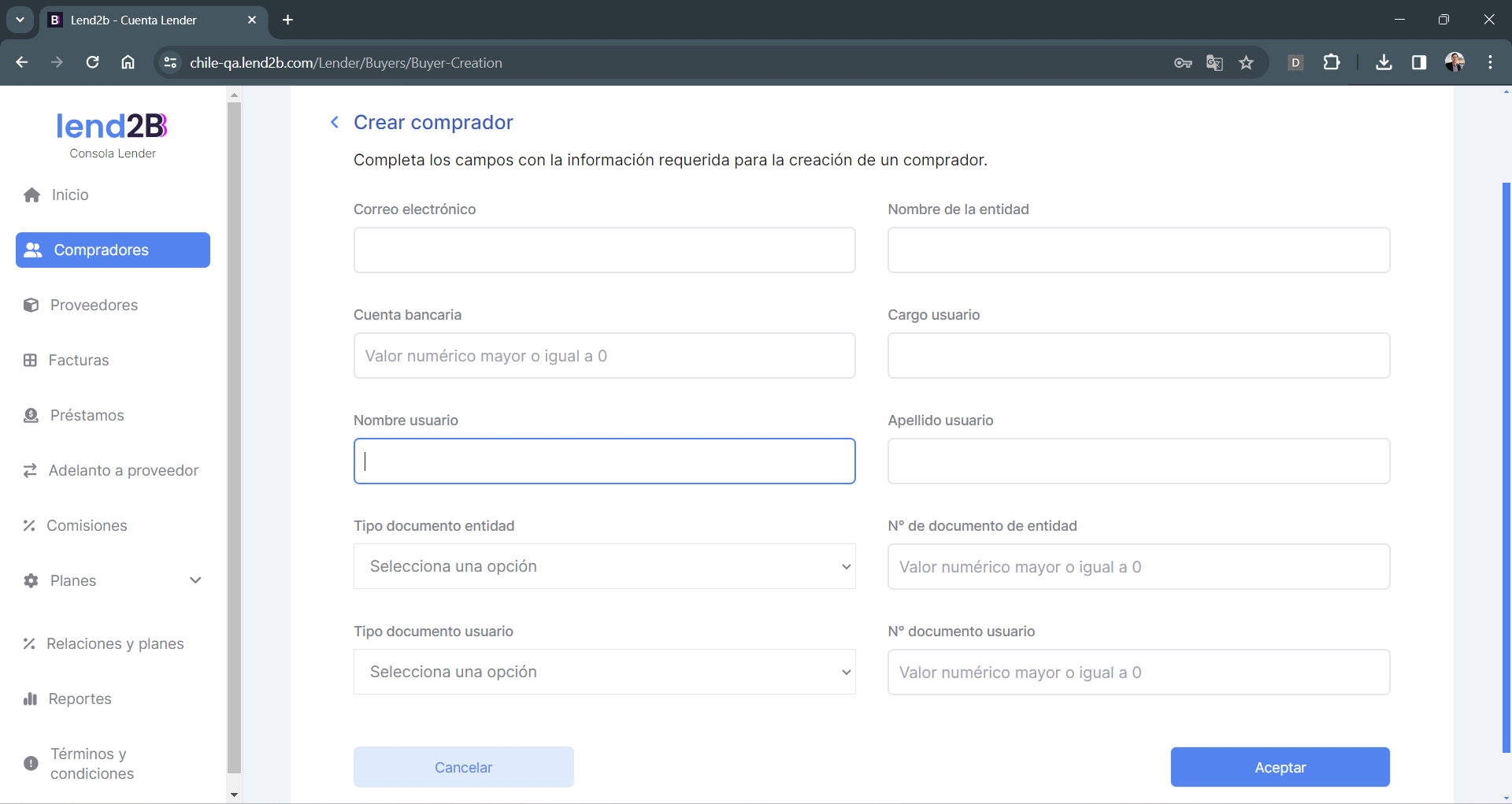Click the Proveedores box icon

pos(31,306)
